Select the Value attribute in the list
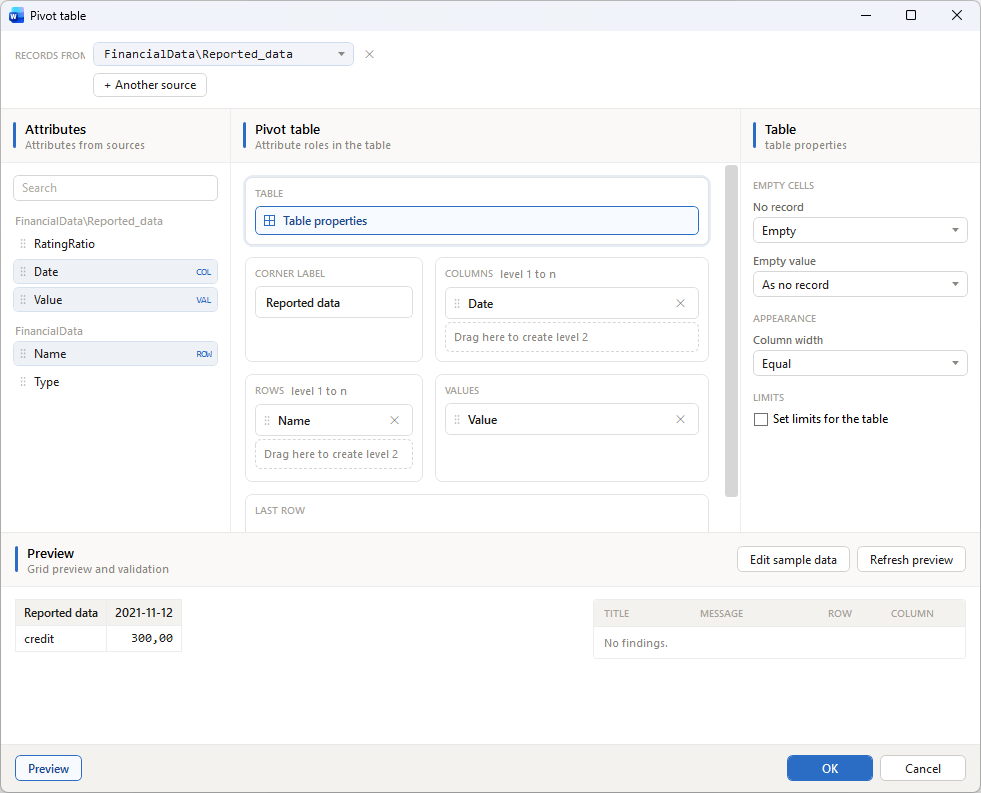This screenshot has width=981, height=793. coord(116,300)
